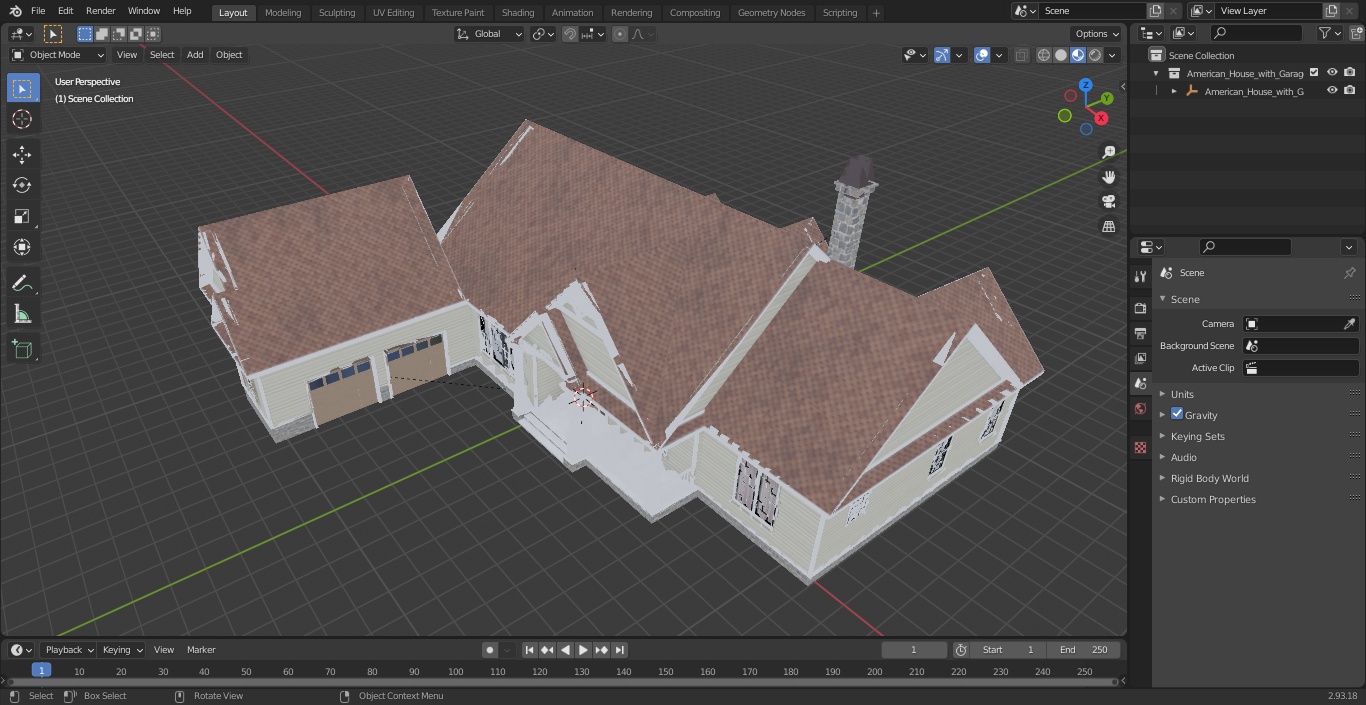Toggle camera view with camera icon
The image size is (1366, 705).
point(1108,202)
